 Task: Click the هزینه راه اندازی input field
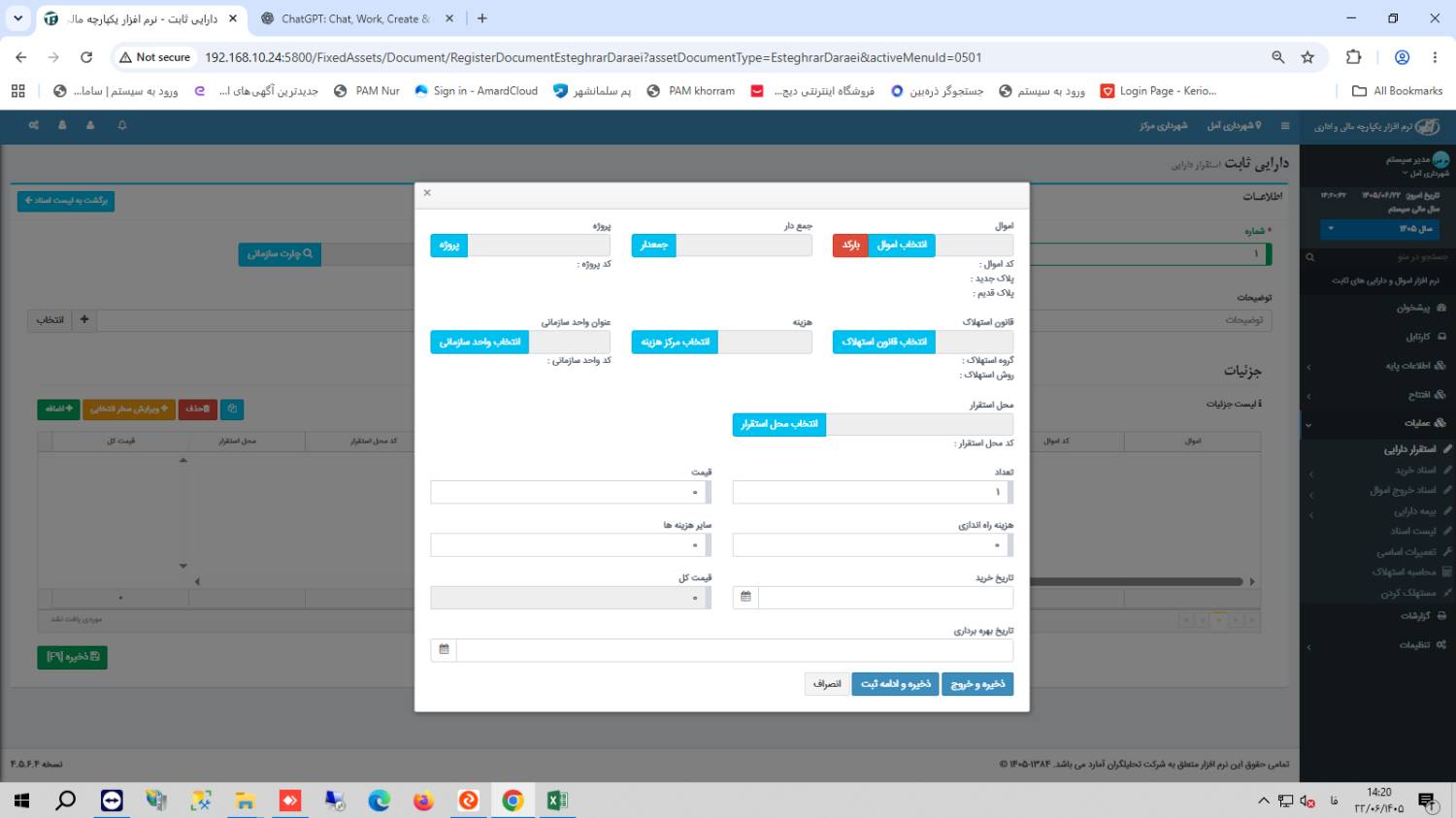pos(870,545)
